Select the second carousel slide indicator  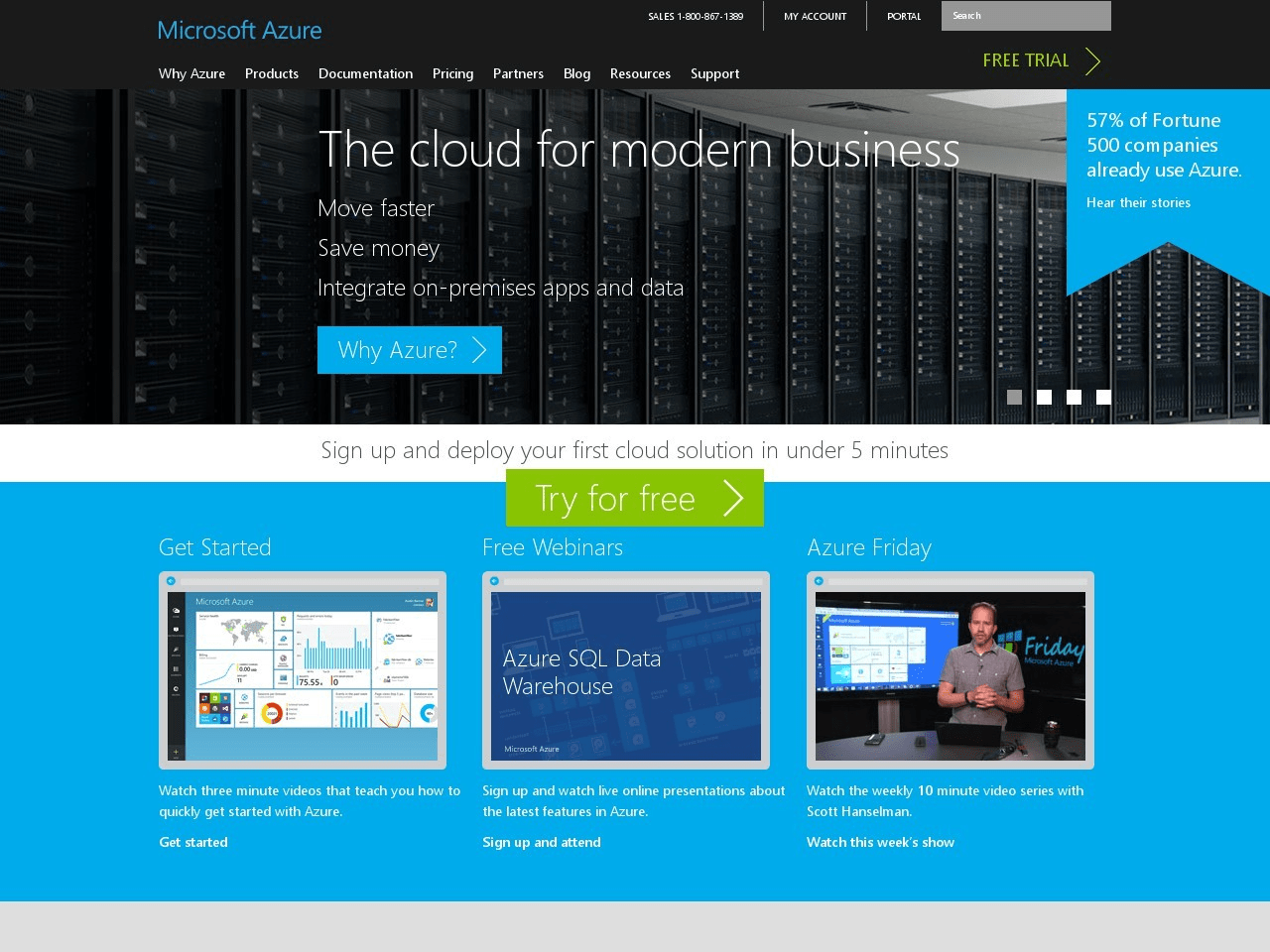tap(1044, 397)
